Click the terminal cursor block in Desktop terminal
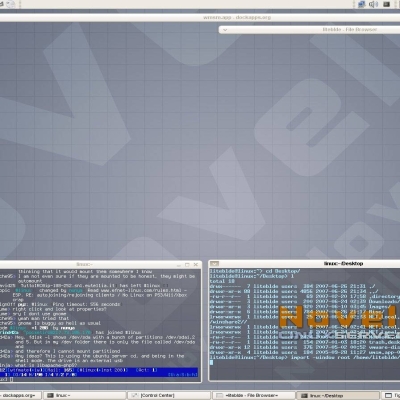Screen dimensions: 400x400 211,362
